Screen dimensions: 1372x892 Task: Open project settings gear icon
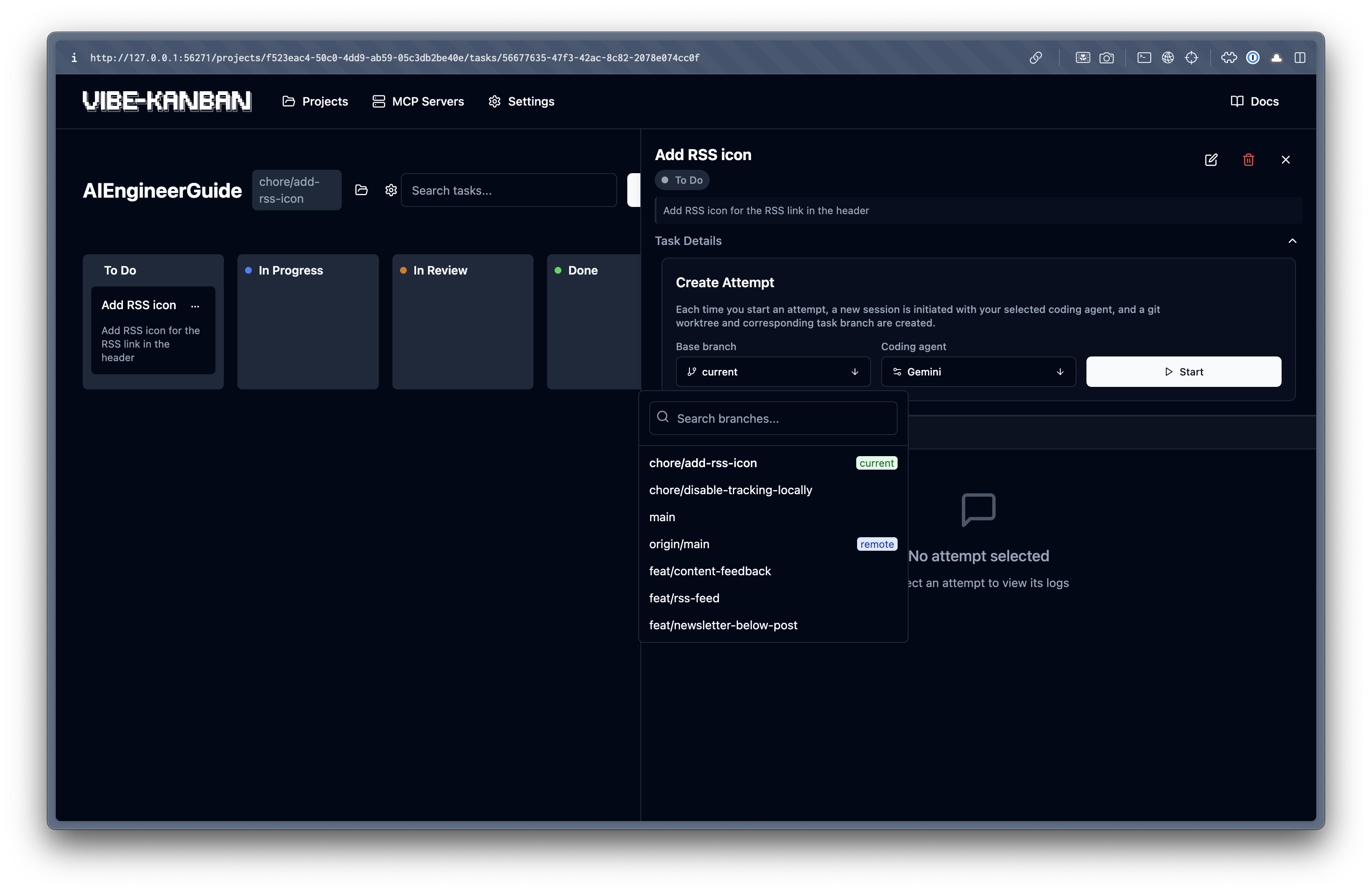[392, 190]
